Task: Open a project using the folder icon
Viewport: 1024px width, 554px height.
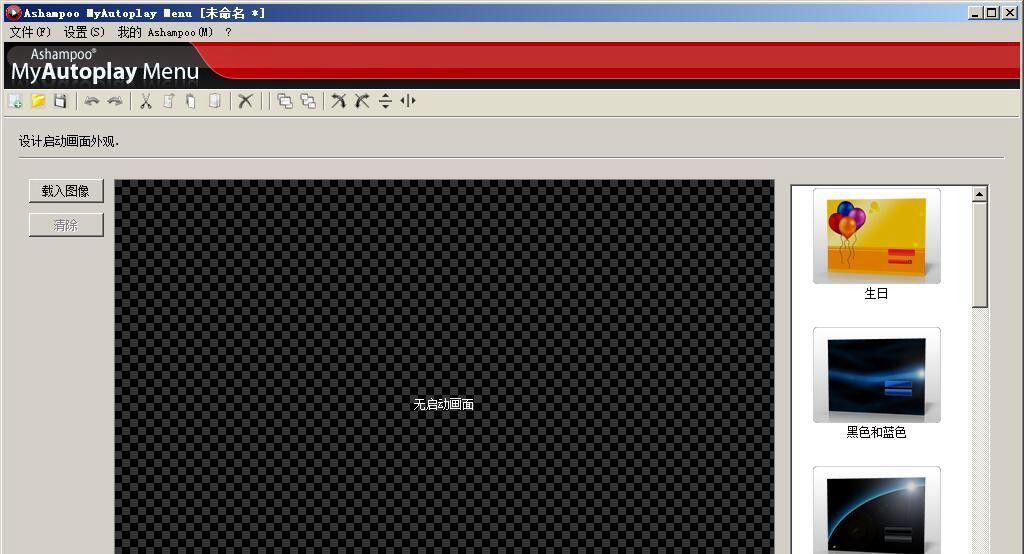Action: pos(39,101)
